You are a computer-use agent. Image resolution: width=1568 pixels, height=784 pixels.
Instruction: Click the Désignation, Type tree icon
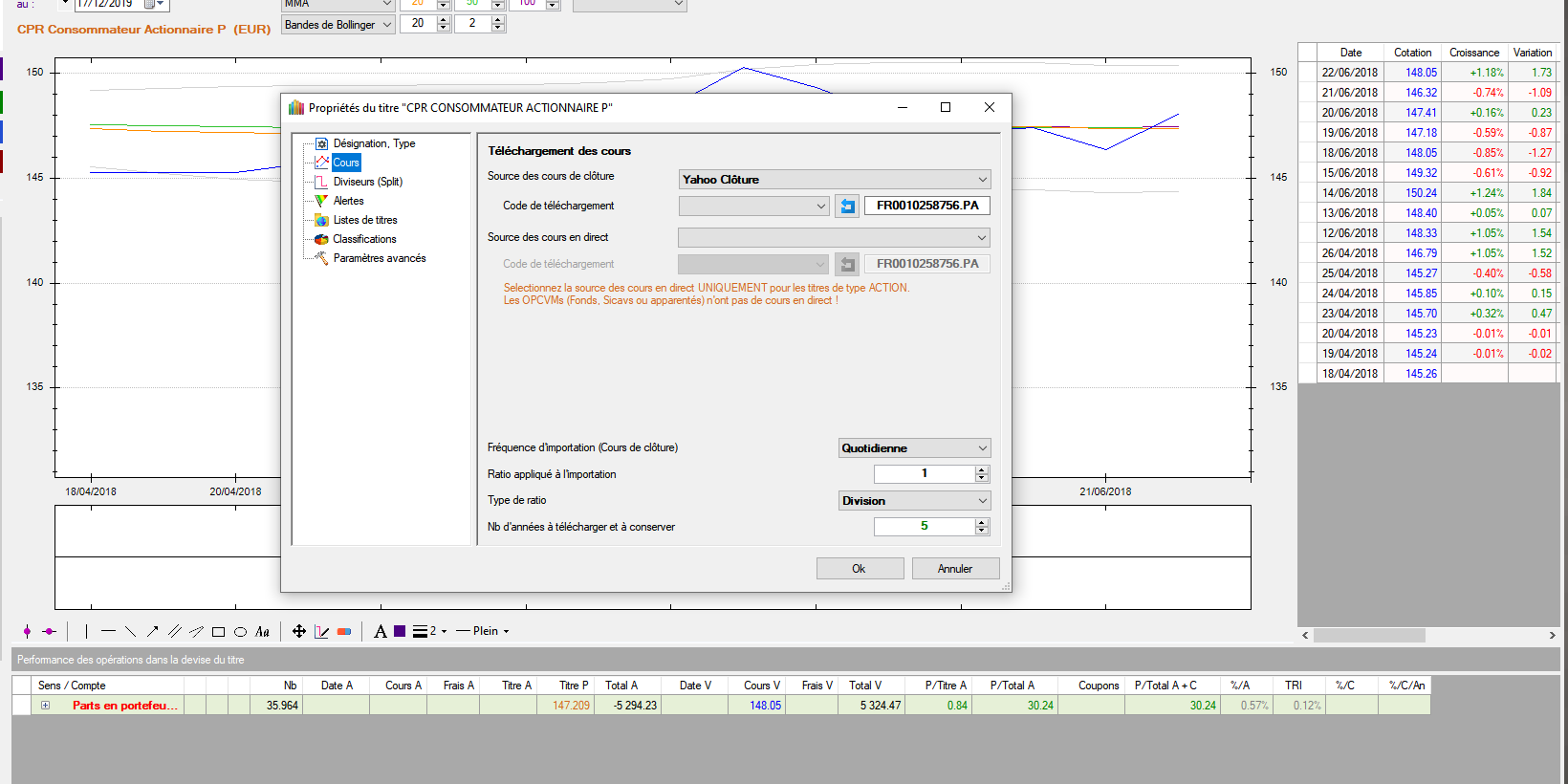[322, 143]
